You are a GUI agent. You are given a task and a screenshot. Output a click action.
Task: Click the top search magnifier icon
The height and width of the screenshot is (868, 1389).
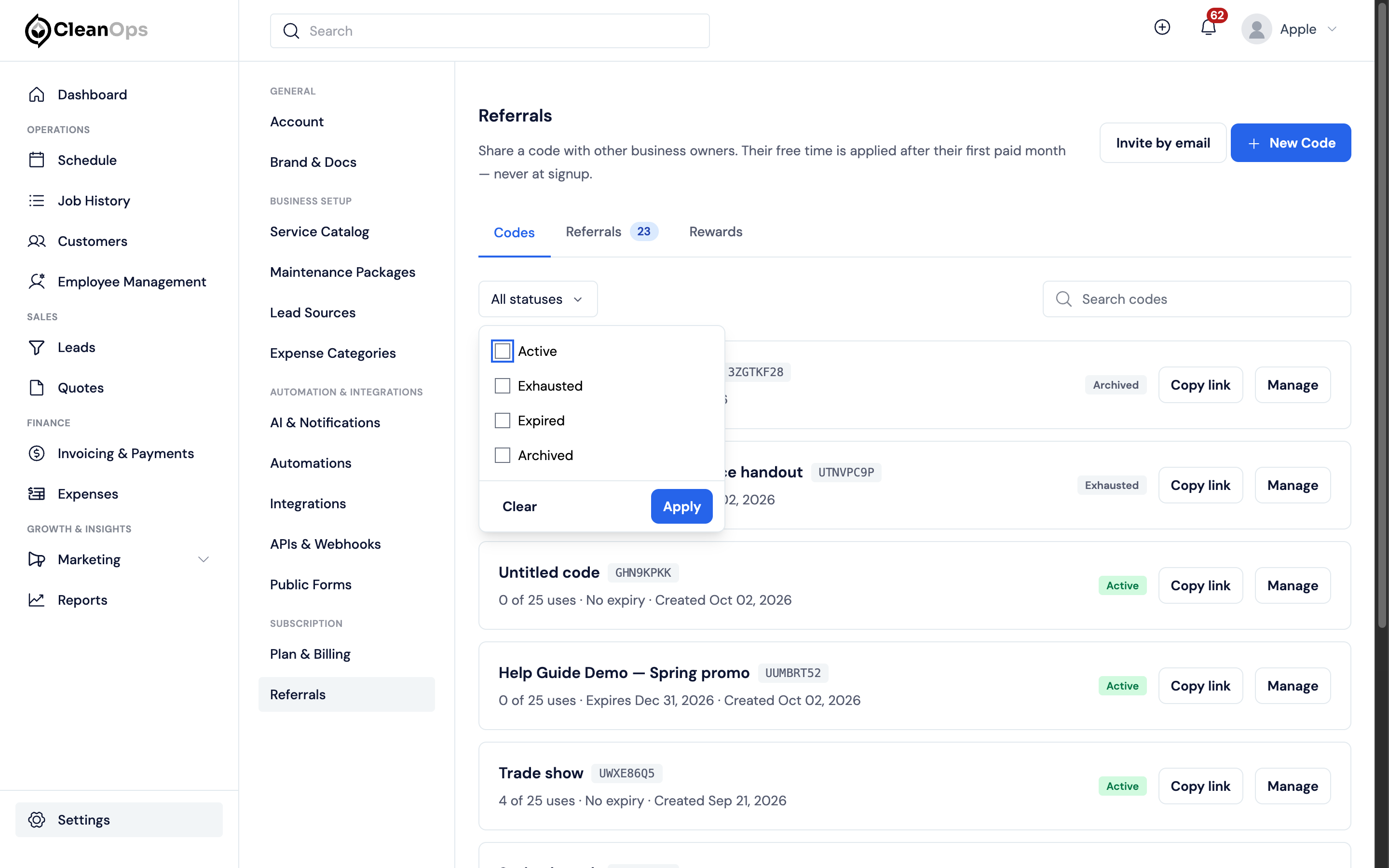click(x=292, y=31)
